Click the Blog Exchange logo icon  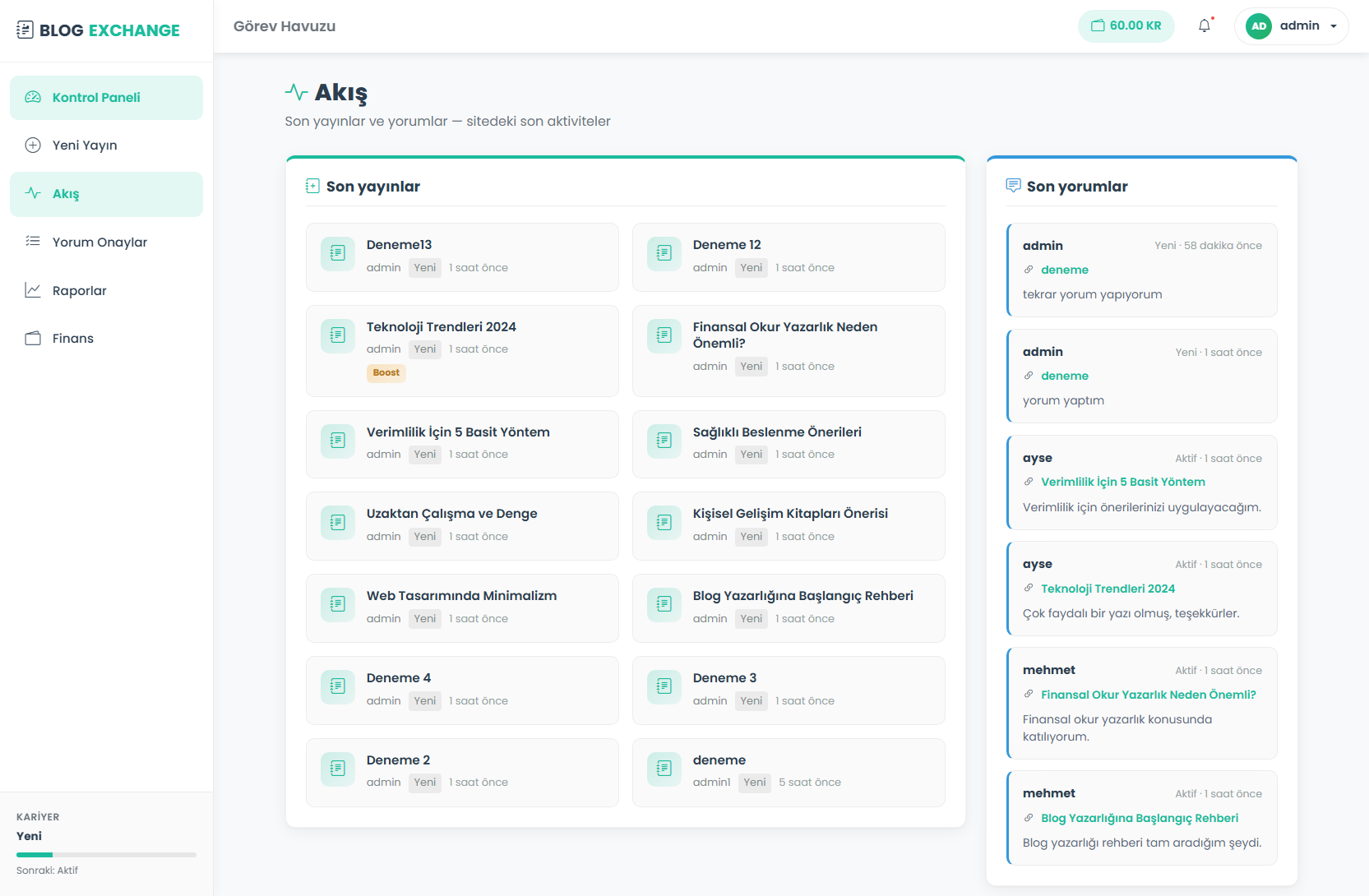[x=25, y=30]
